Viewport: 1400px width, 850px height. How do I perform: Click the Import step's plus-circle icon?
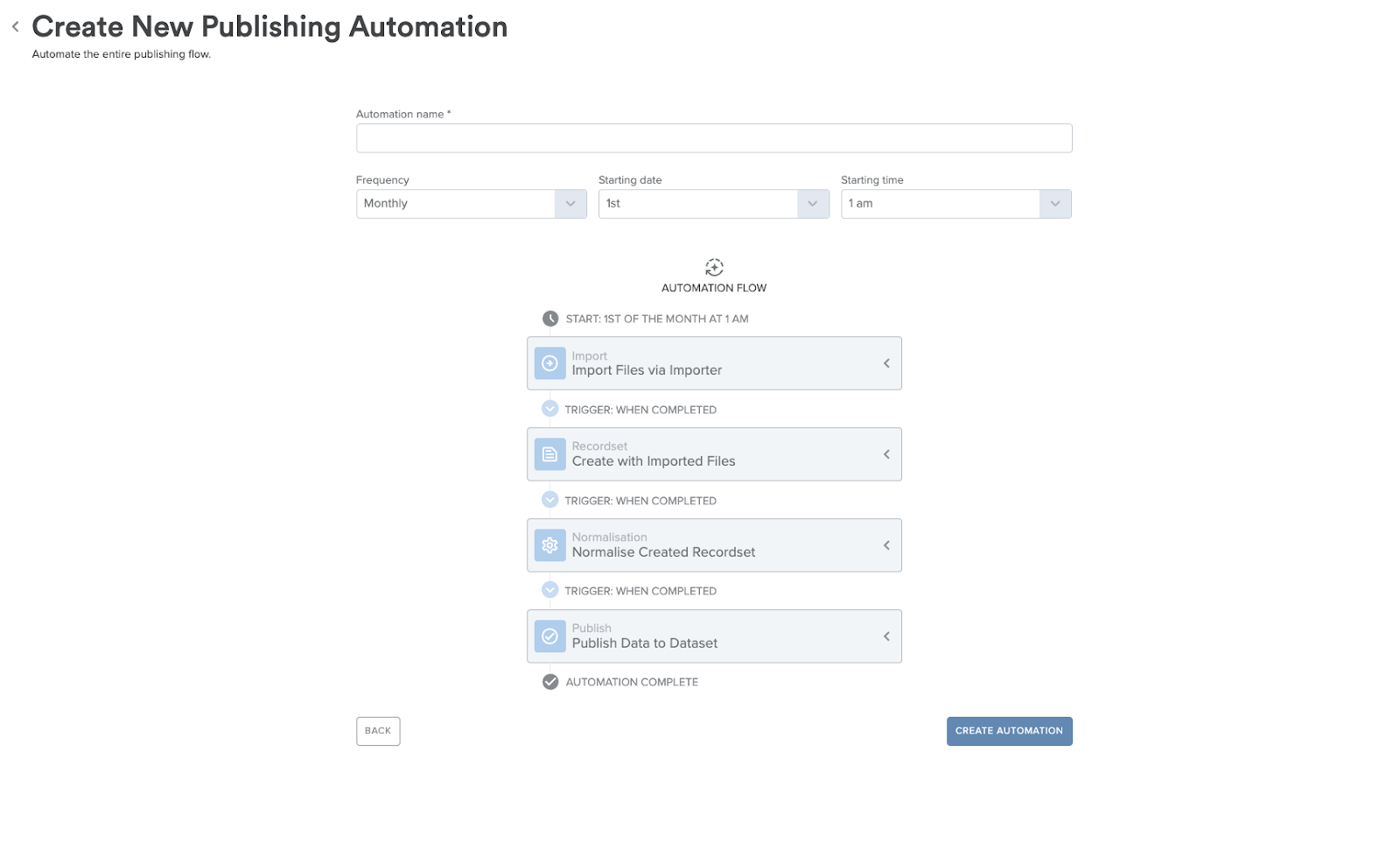pos(549,362)
